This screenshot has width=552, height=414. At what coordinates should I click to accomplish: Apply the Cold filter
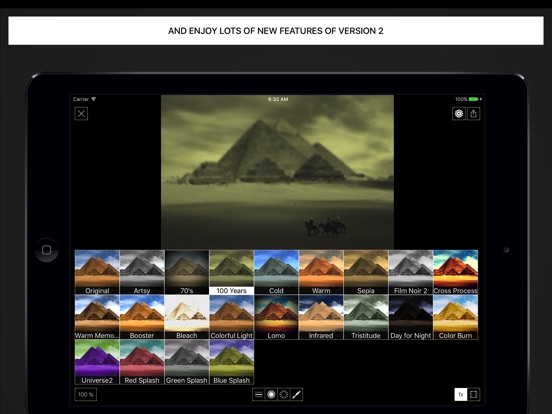point(276,272)
